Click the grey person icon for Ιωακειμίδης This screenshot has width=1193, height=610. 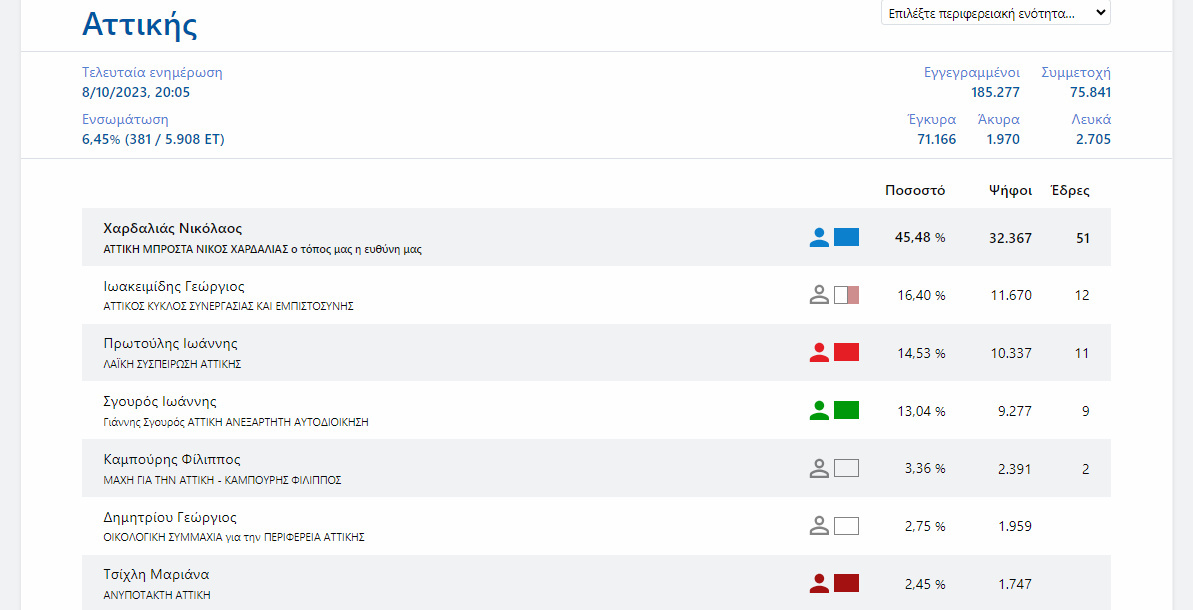point(819,295)
